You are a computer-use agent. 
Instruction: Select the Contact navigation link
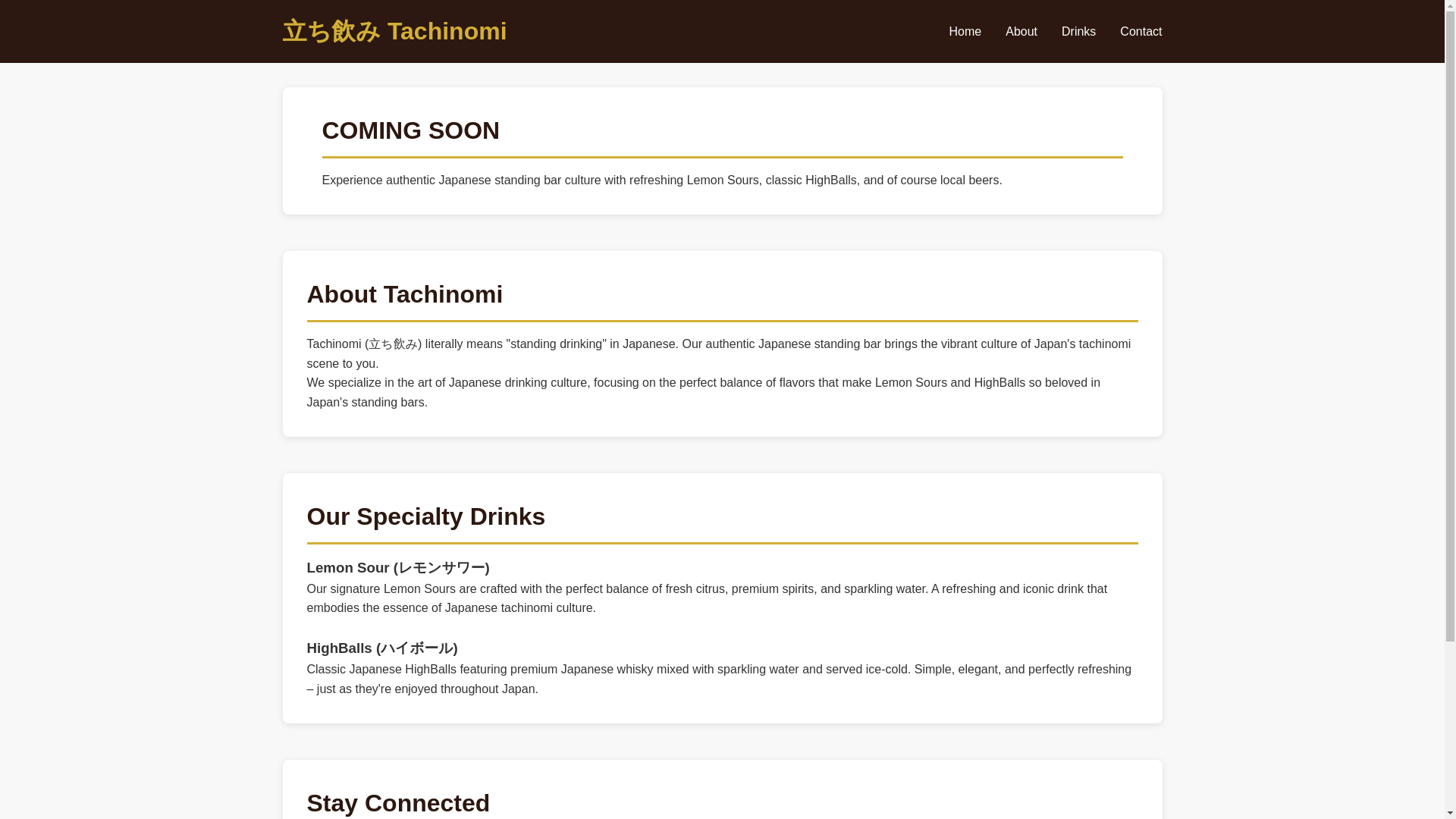(1141, 32)
